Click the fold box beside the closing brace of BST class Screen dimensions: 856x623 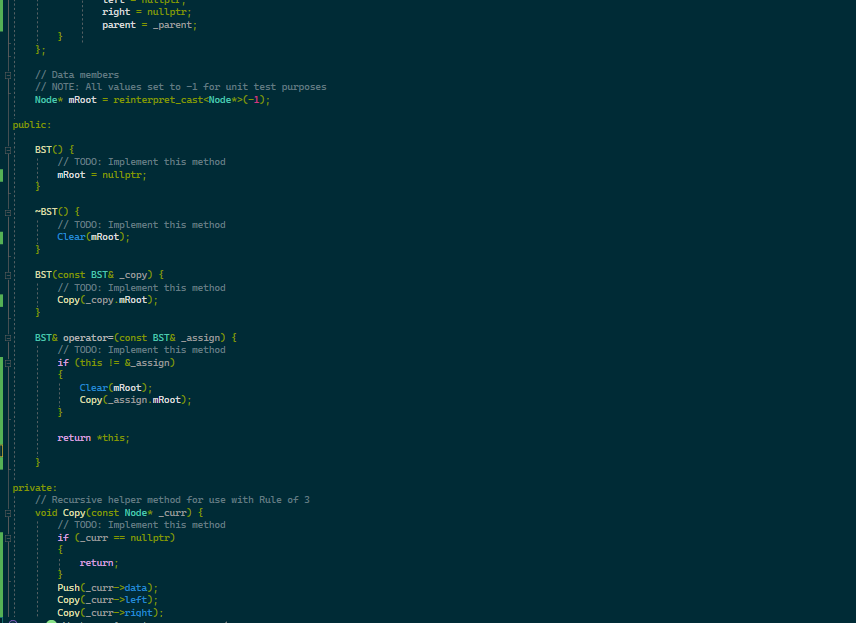(x=8, y=75)
